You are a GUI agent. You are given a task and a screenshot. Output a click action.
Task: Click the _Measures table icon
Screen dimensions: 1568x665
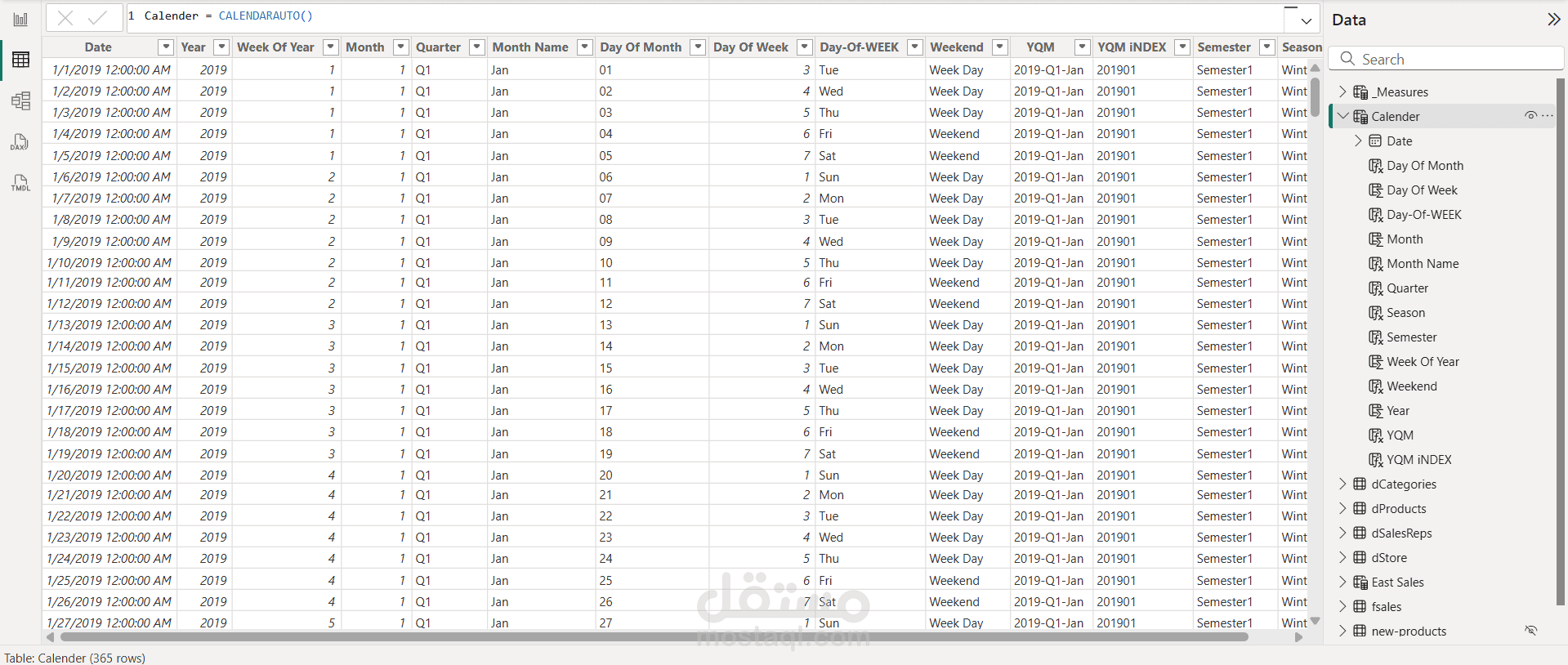[1360, 92]
